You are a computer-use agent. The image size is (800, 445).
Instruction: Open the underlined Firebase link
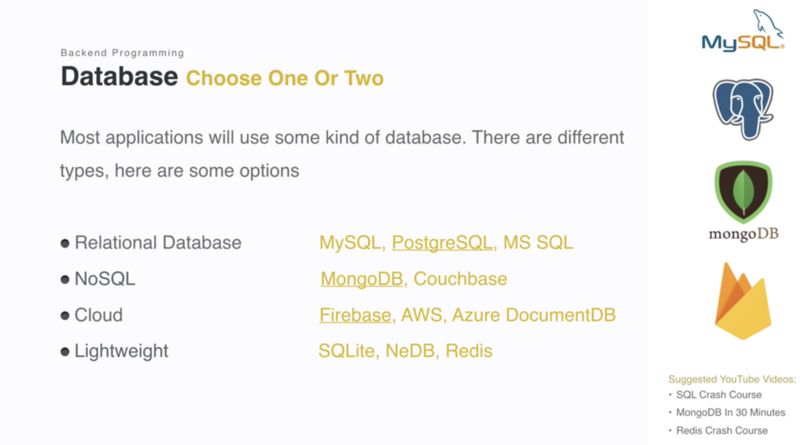(x=355, y=315)
